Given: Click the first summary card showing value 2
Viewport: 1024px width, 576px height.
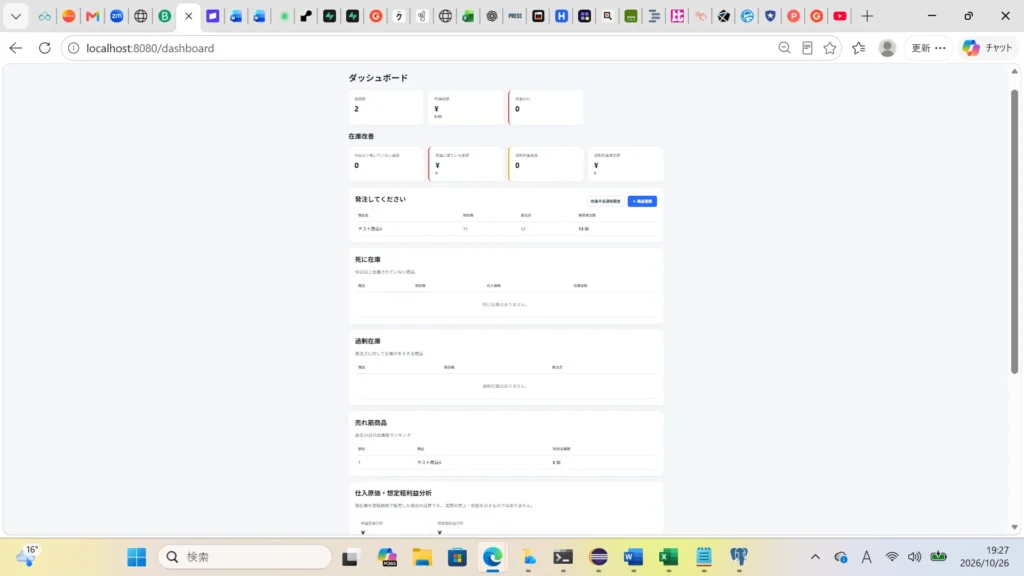Looking at the screenshot, I should tap(386, 107).
